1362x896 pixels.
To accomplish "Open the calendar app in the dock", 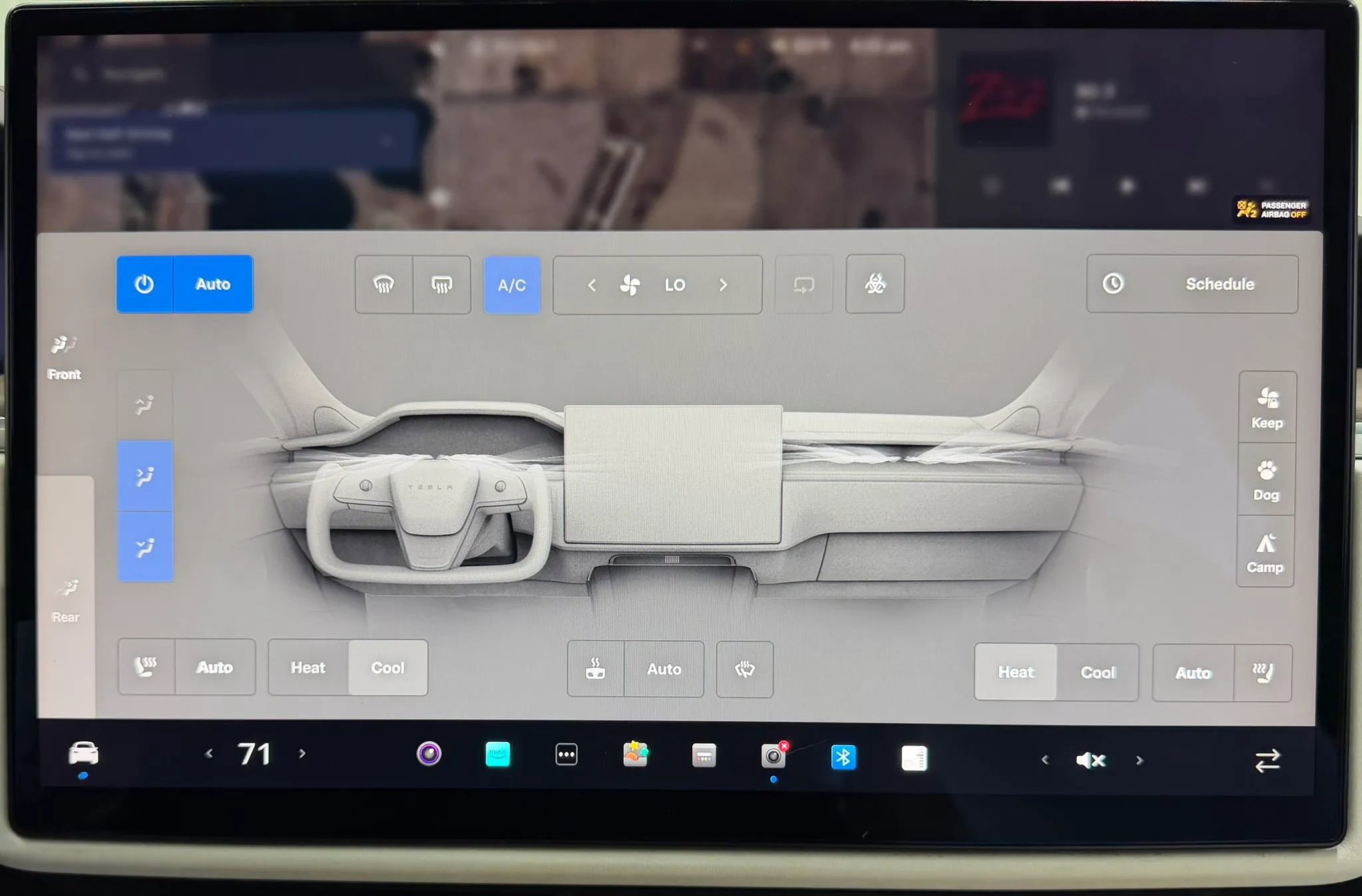I will (704, 756).
